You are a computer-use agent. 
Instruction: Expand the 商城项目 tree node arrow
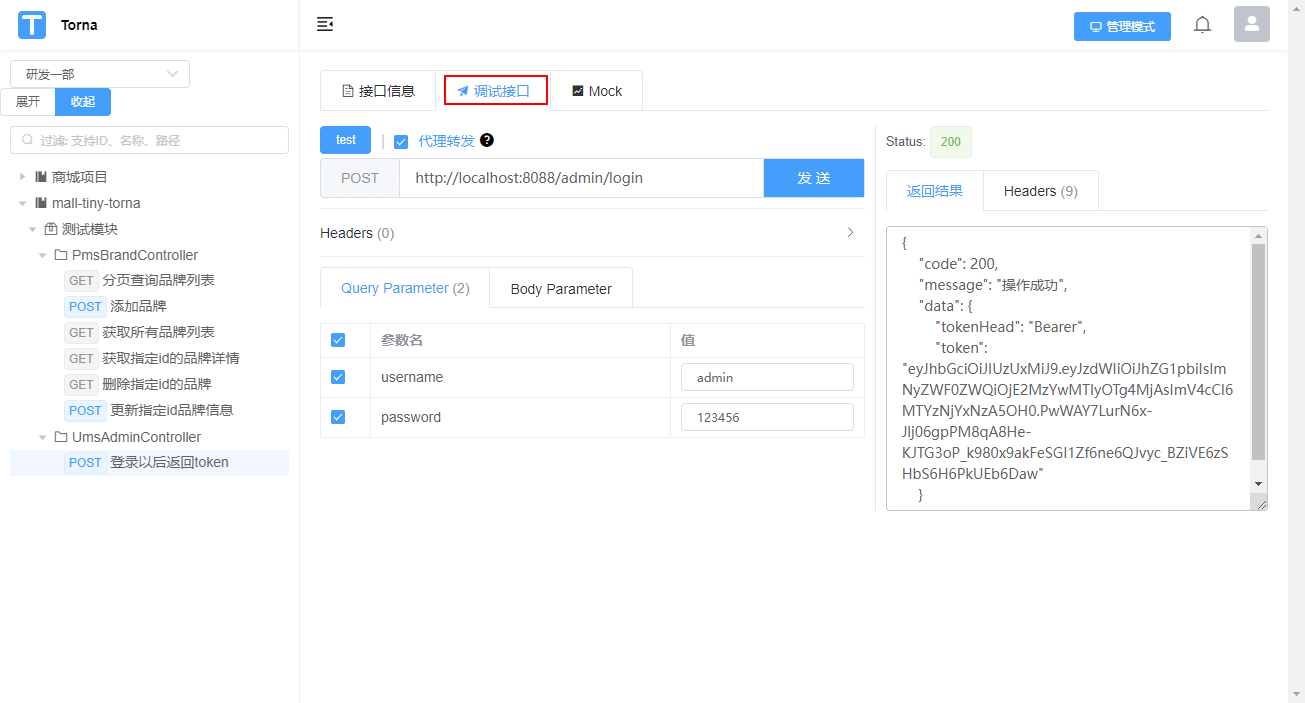pyautogui.click(x=23, y=177)
